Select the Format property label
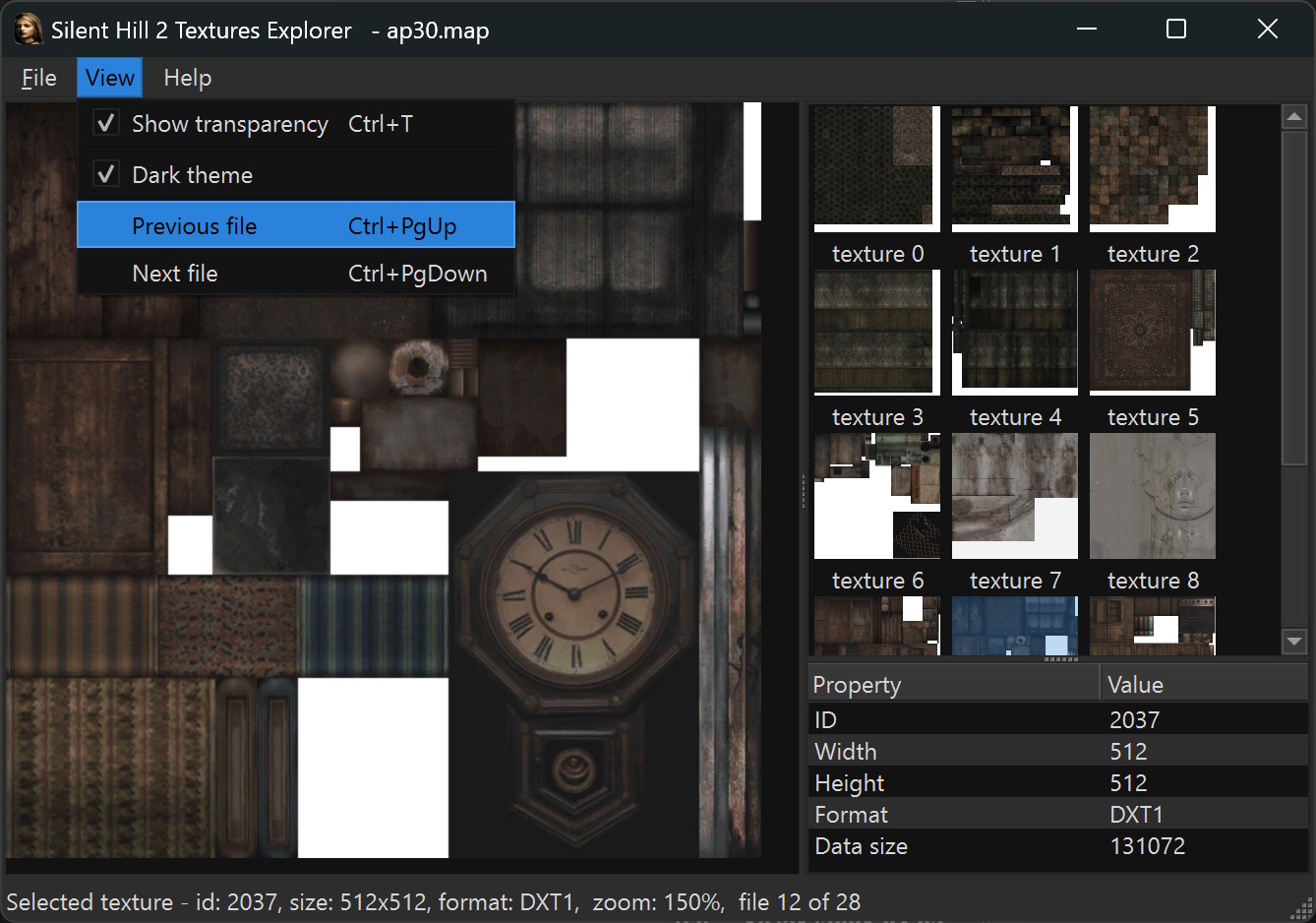1316x923 pixels. pyautogui.click(x=851, y=815)
